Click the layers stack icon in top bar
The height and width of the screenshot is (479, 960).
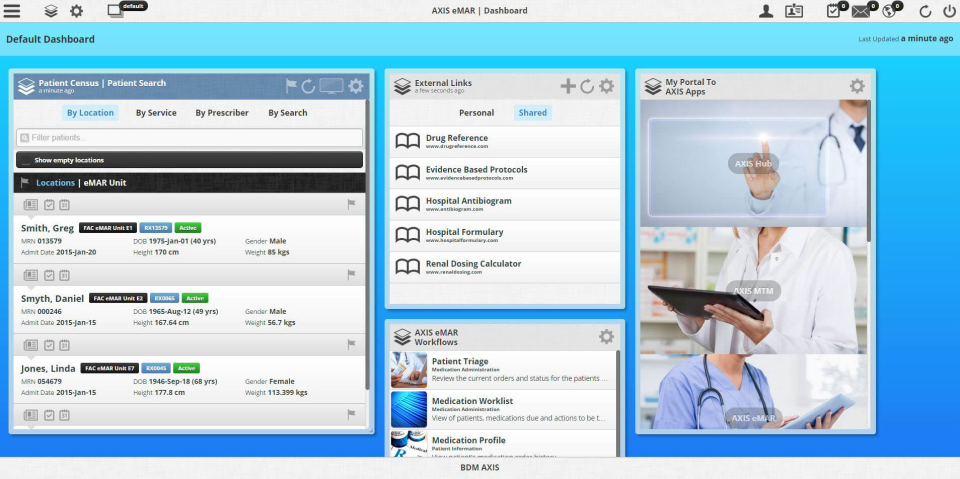(x=51, y=11)
